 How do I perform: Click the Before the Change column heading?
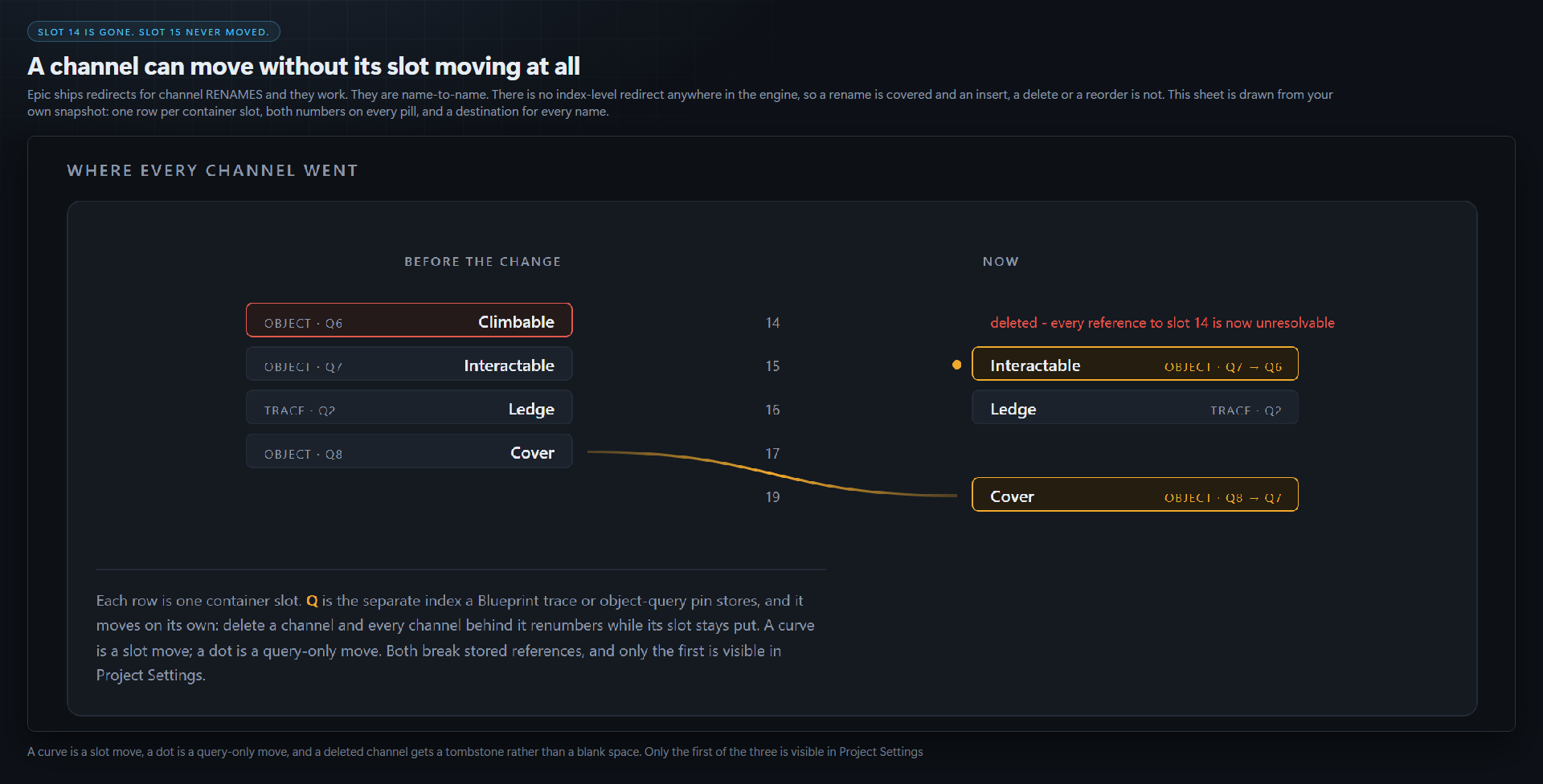[482, 262]
